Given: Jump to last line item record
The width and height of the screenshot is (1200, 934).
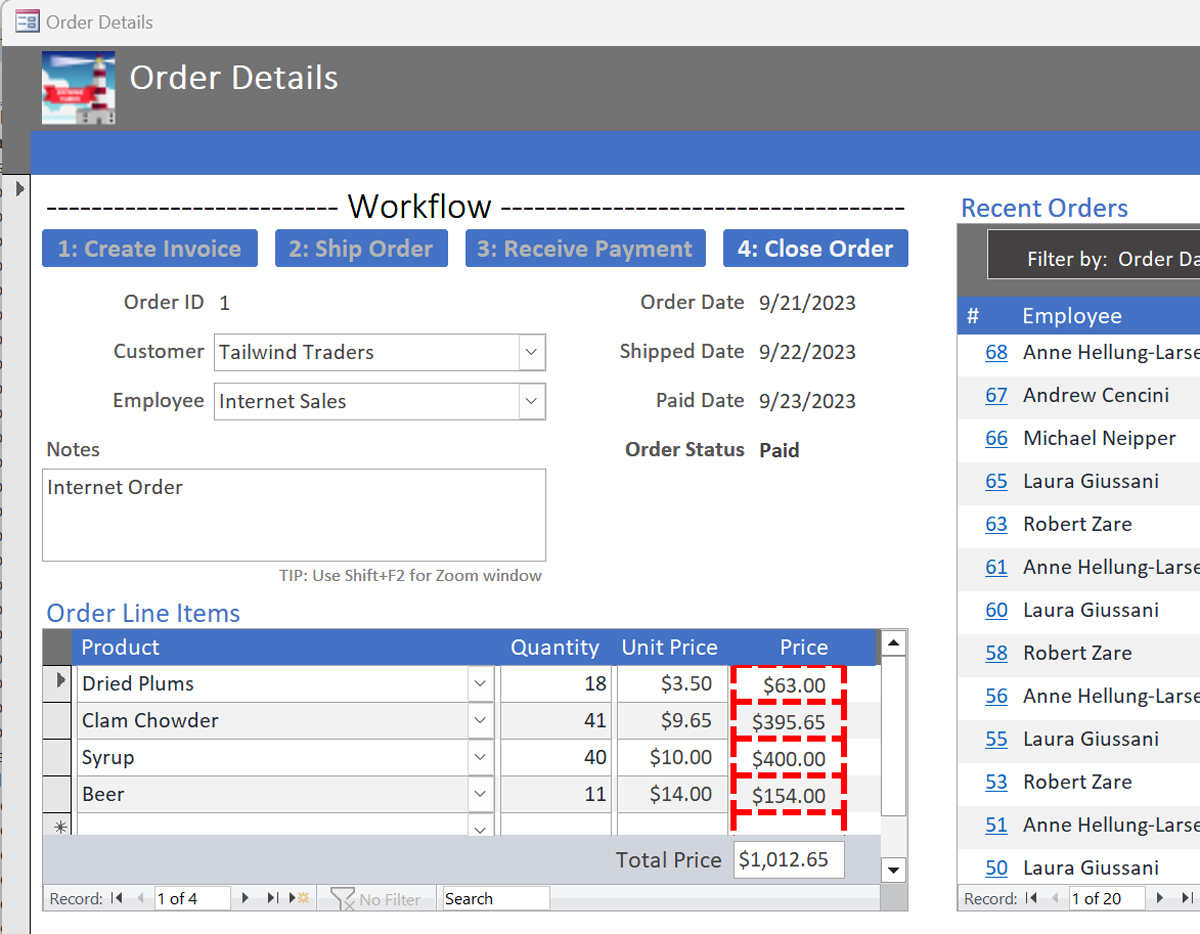Looking at the screenshot, I should (272, 898).
